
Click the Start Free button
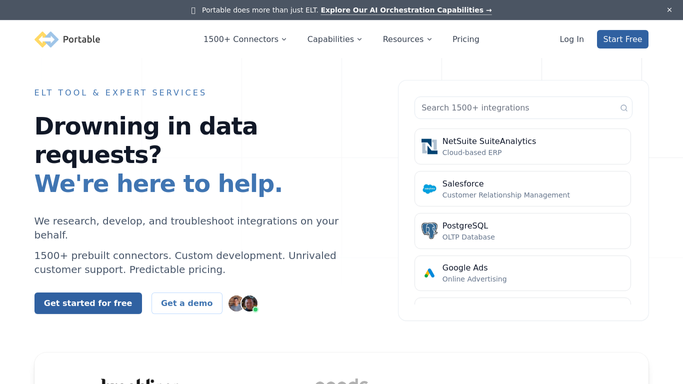622,39
